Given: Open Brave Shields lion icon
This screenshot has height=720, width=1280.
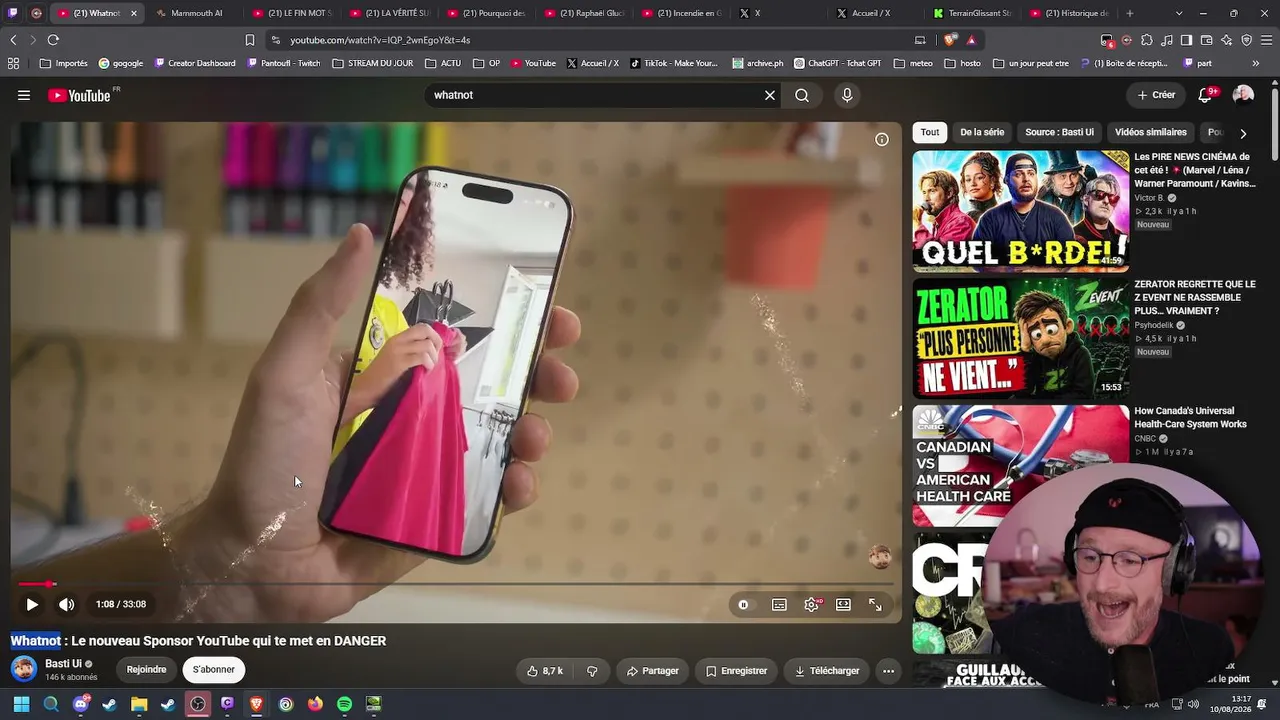Looking at the screenshot, I should pyautogui.click(x=949, y=40).
